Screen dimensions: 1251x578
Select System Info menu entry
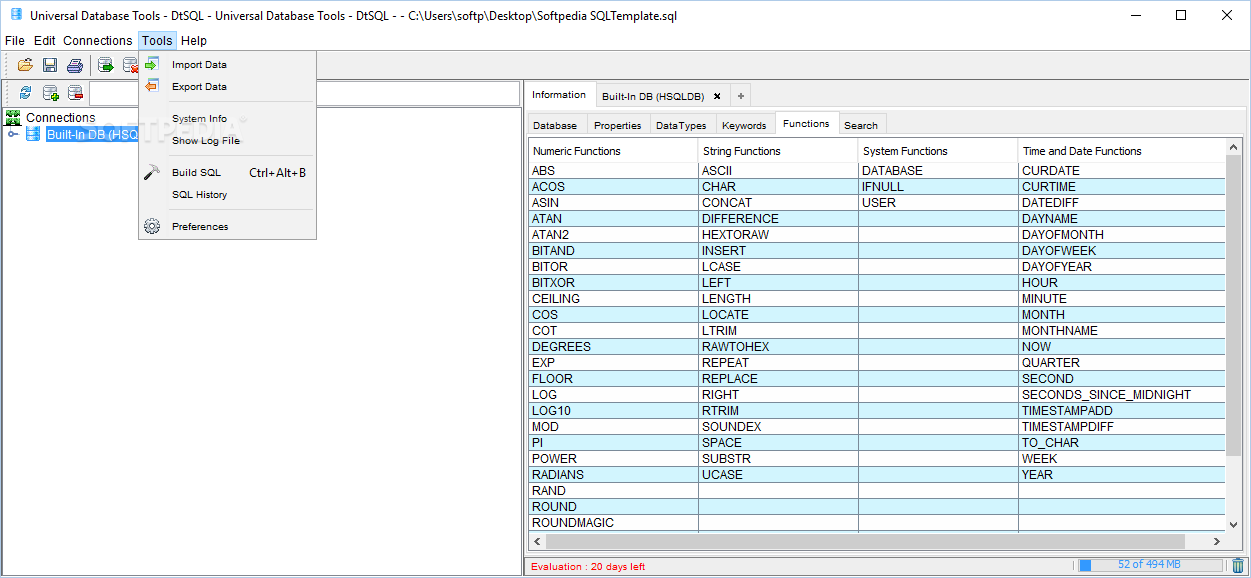(227, 118)
